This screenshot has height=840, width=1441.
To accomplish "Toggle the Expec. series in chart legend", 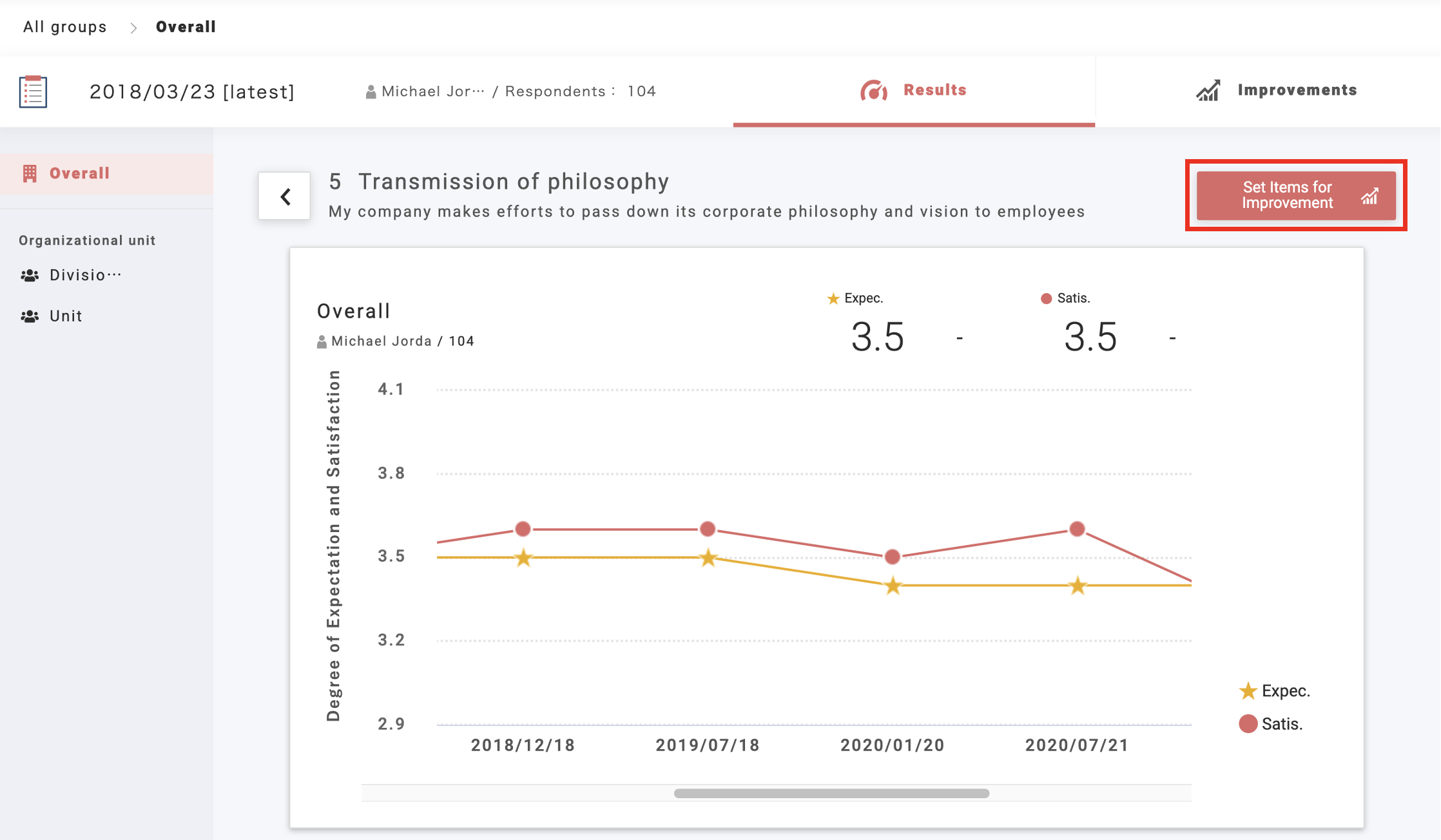I will coord(1273,691).
